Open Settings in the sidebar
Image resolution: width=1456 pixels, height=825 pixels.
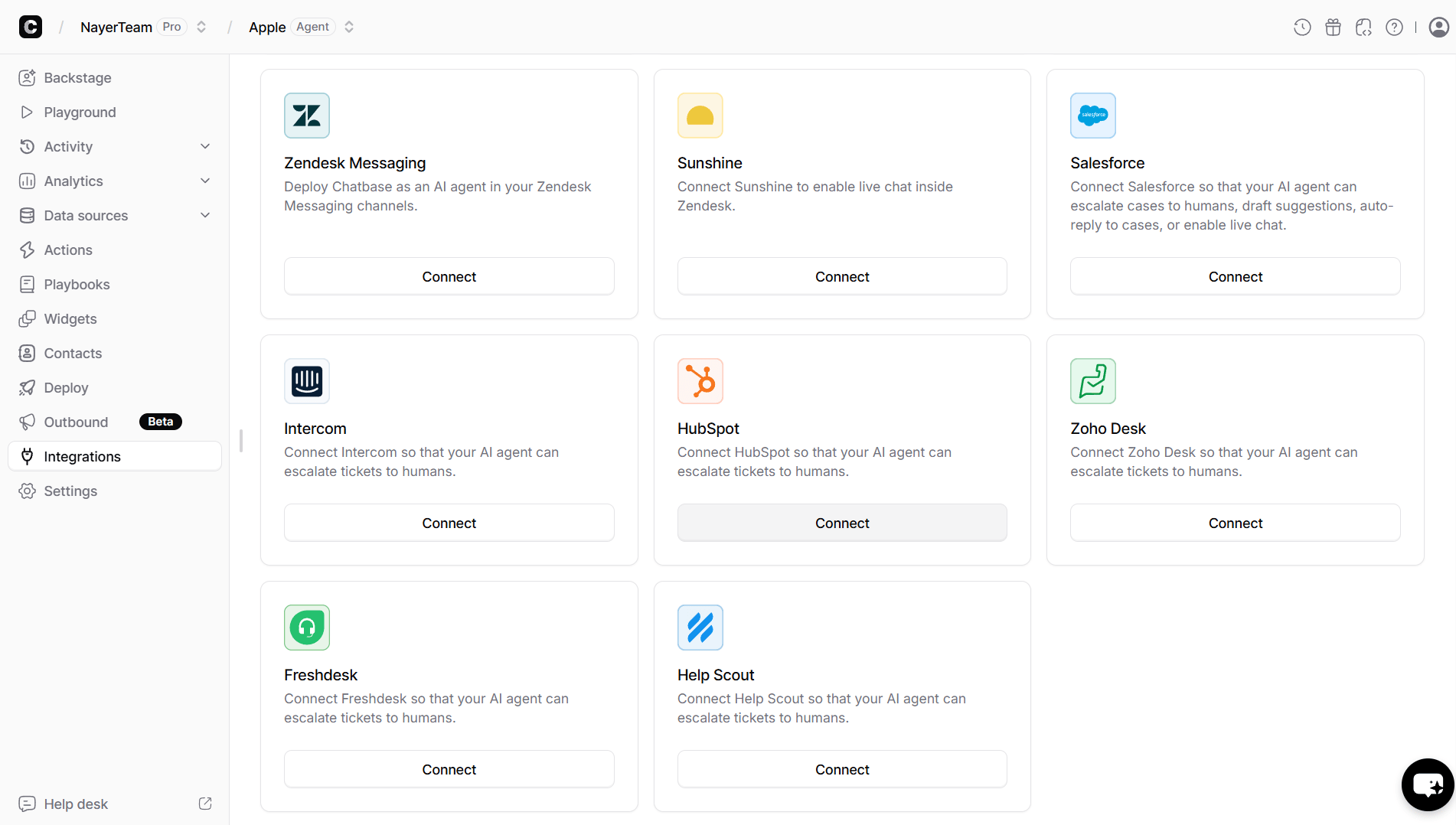(115, 491)
